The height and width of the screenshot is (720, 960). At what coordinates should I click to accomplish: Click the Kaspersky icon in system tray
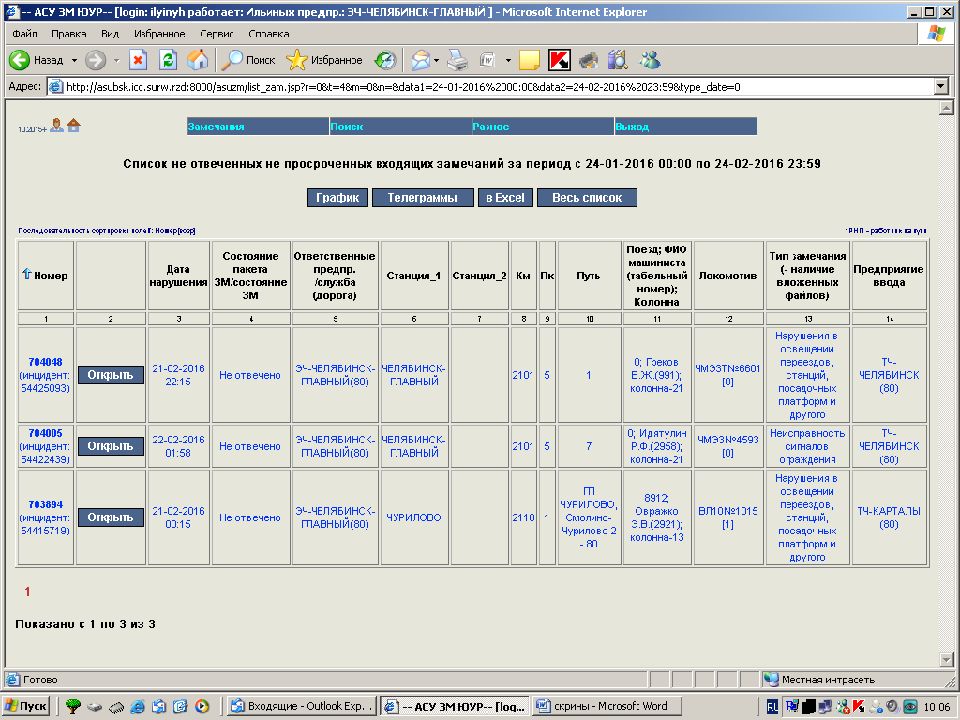tap(858, 707)
